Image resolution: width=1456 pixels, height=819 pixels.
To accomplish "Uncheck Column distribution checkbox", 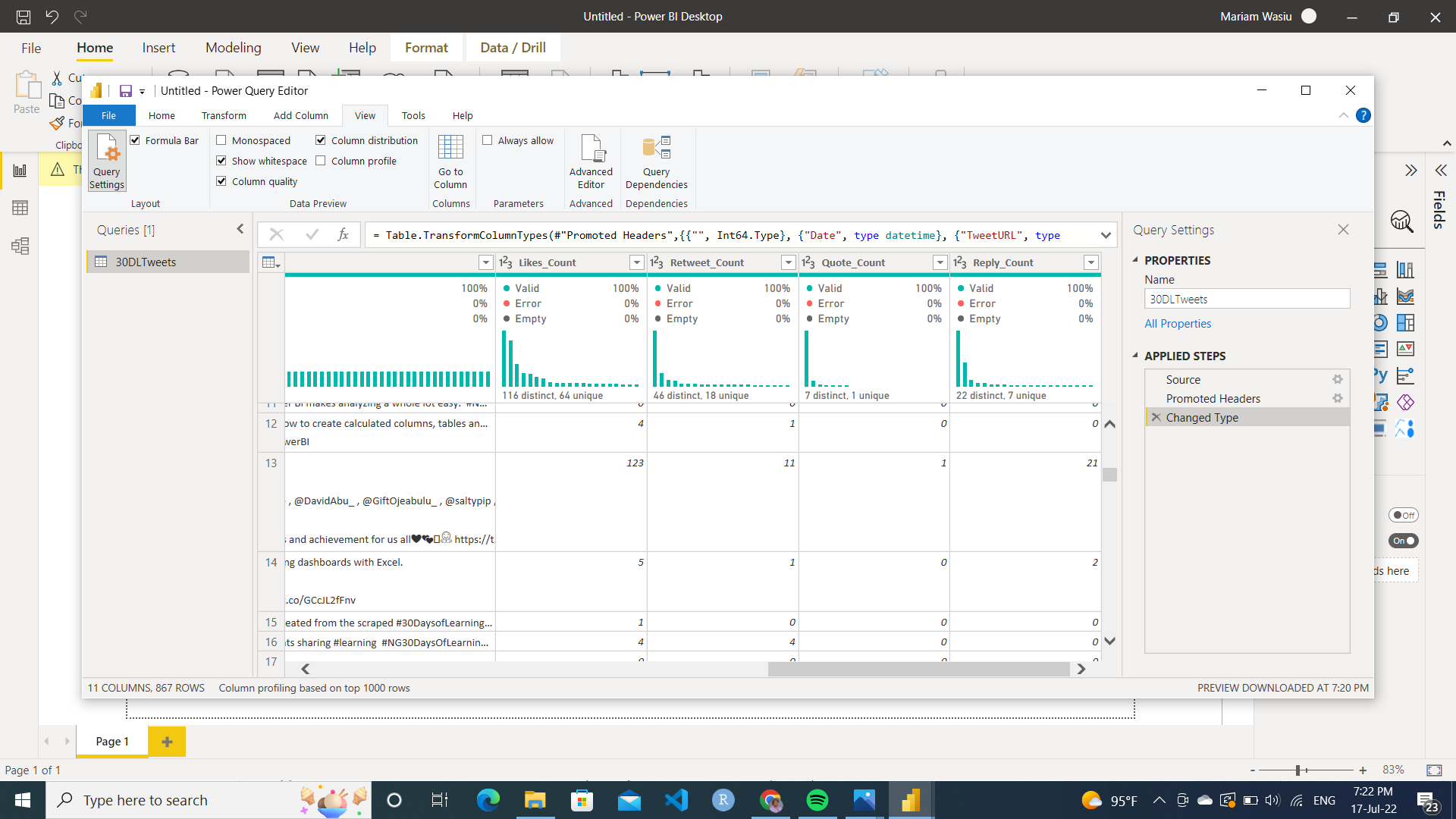I will coord(321,140).
